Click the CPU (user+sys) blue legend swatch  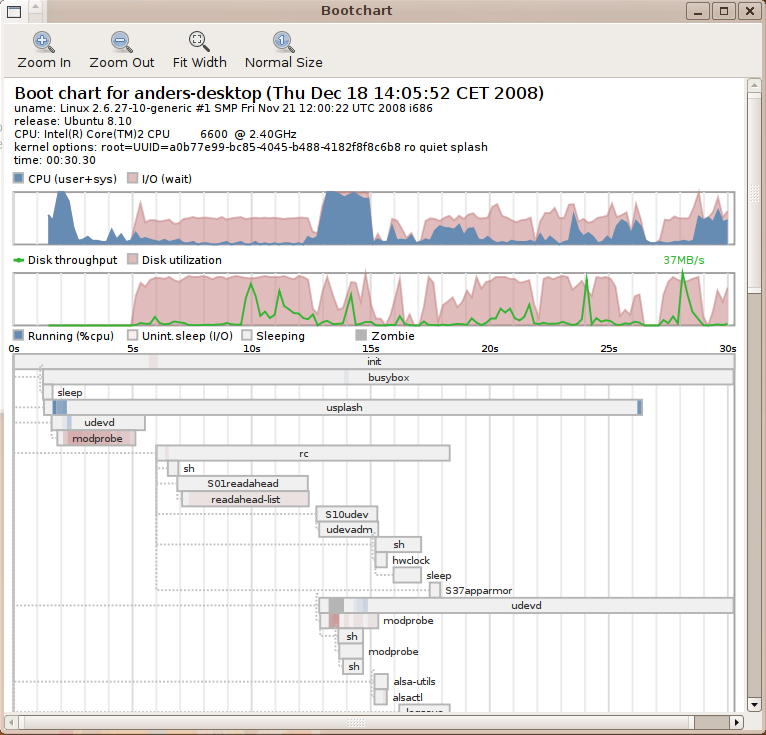[19, 178]
